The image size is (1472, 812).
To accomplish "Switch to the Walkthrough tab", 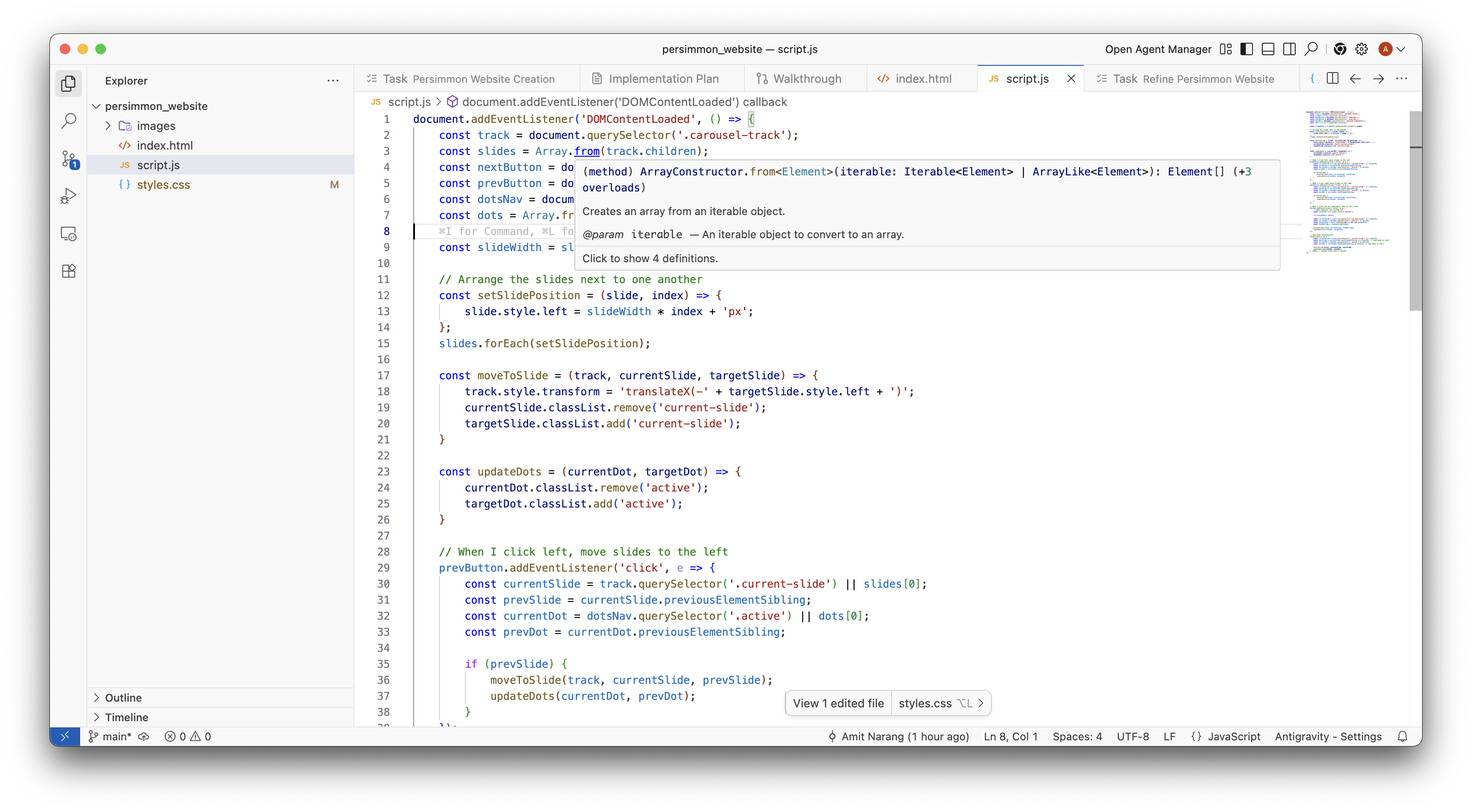I will [806, 79].
